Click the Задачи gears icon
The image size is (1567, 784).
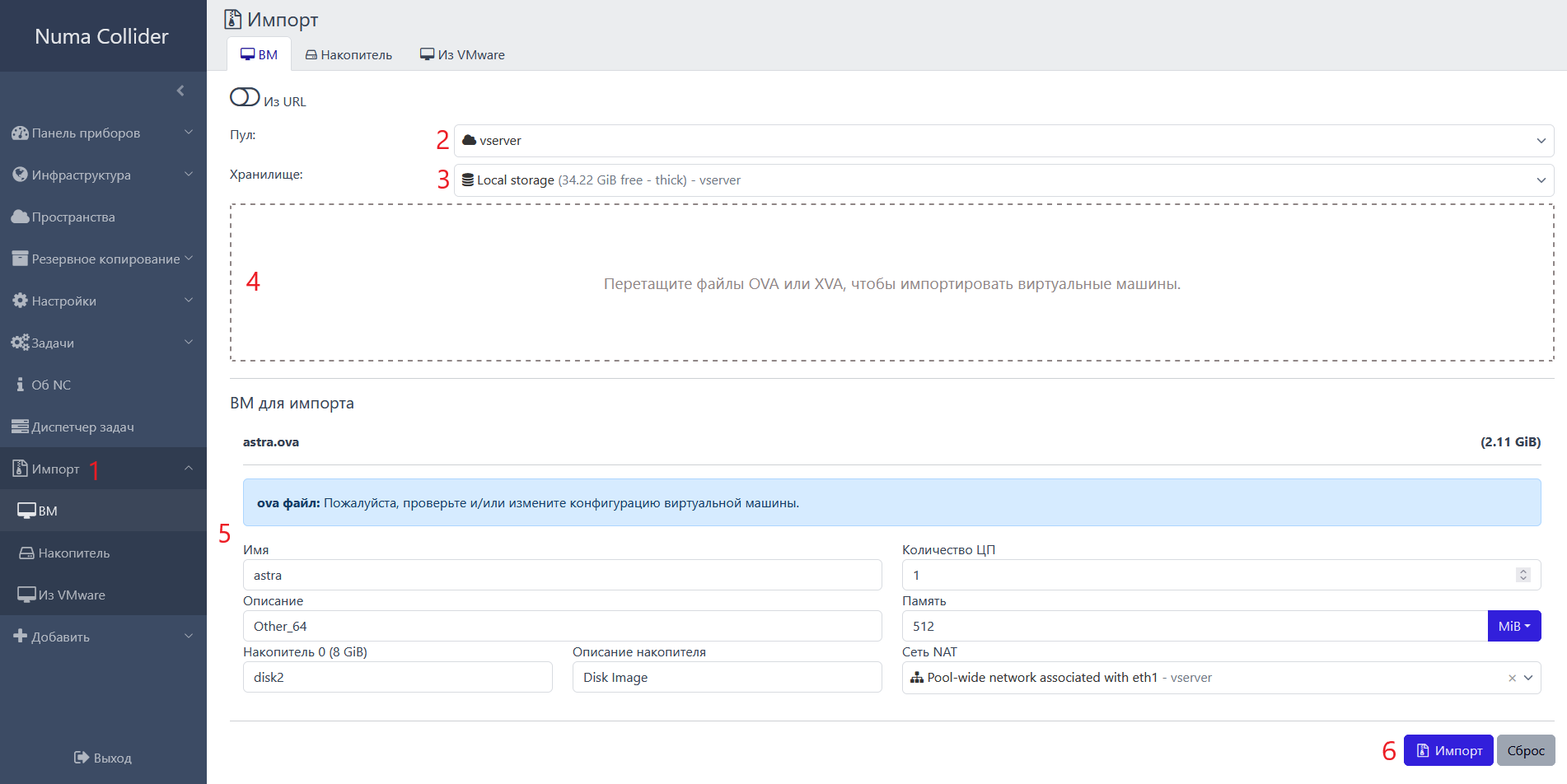click(20, 343)
